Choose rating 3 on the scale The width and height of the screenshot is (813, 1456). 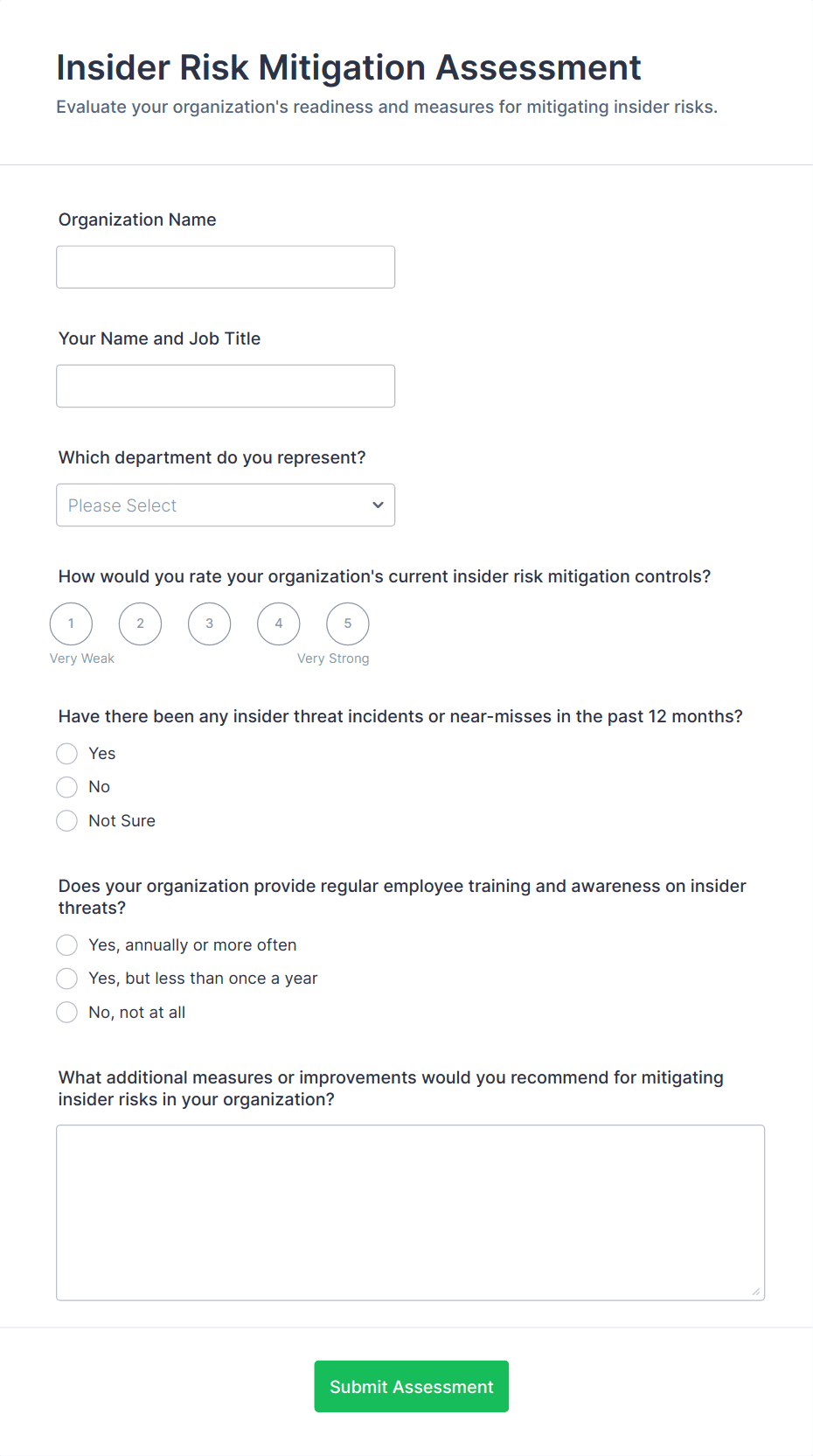pyautogui.click(x=209, y=624)
